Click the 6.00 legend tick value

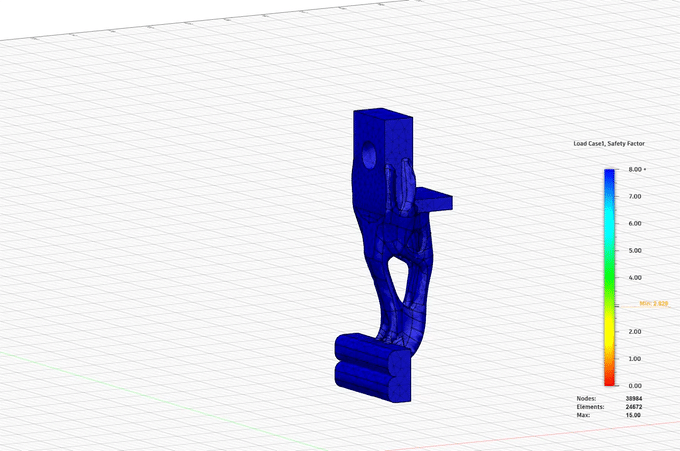635,223
